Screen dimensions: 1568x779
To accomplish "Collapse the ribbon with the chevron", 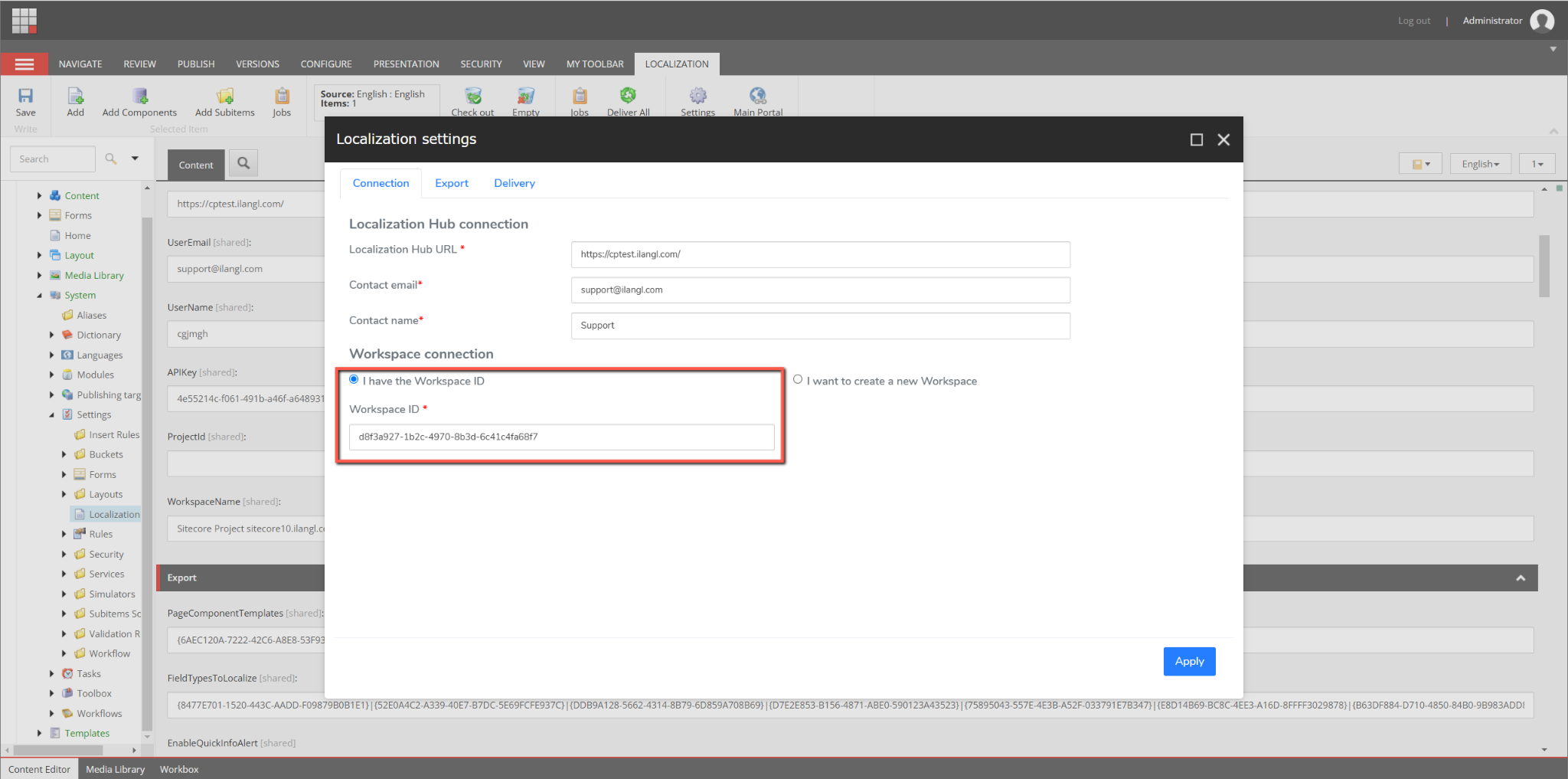I will [1553, 131].
